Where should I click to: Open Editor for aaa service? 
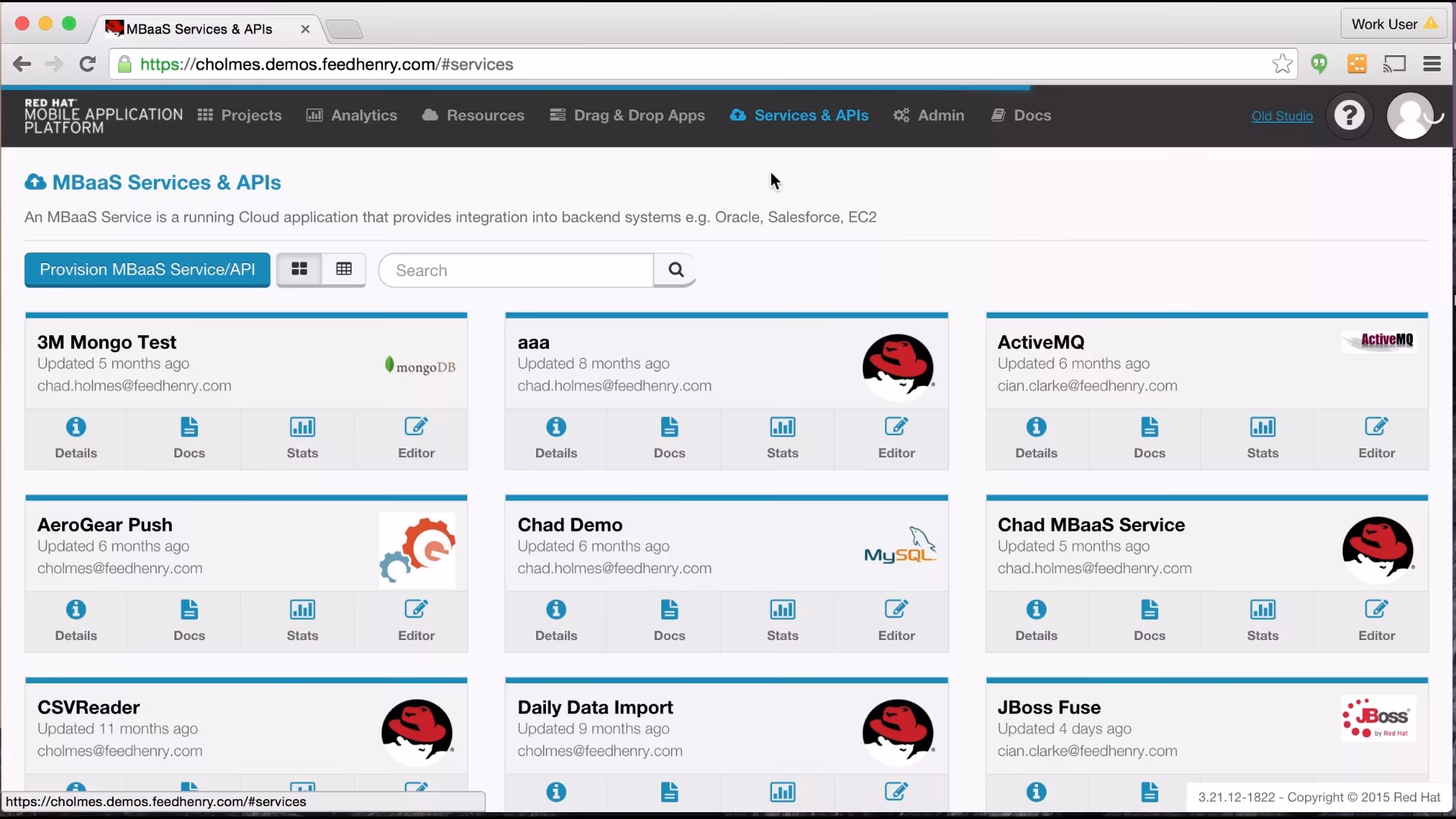896,439
